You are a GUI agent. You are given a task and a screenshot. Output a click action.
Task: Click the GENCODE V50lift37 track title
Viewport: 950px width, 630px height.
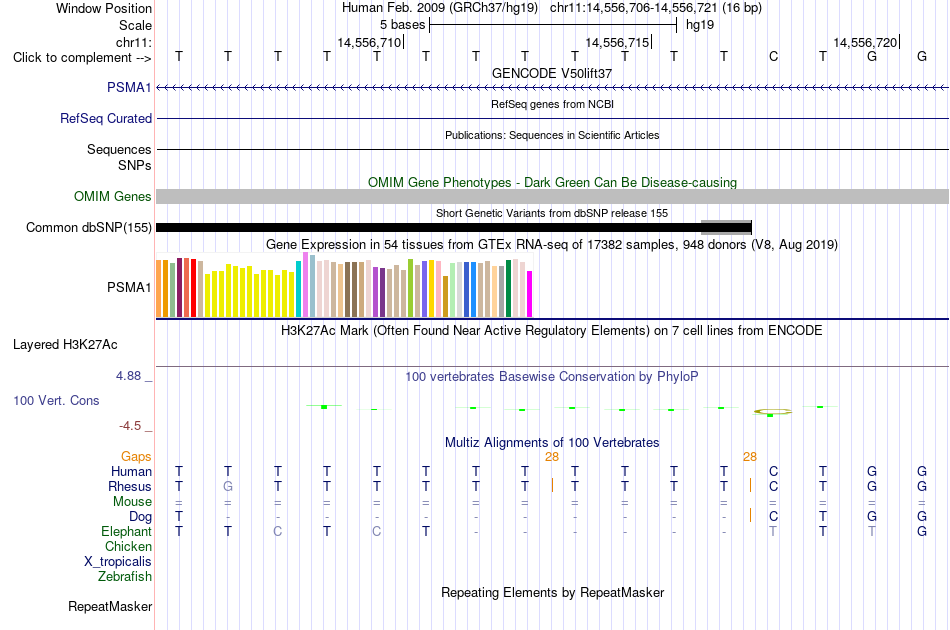[552, 73]
